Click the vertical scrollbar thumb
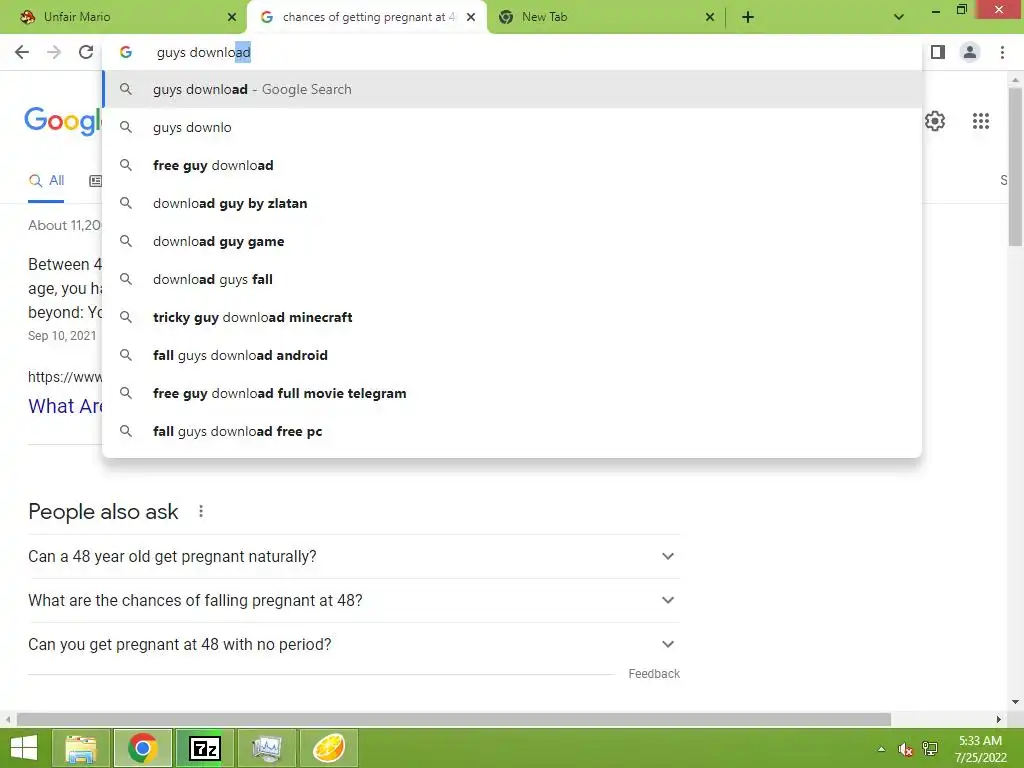 1015,167
